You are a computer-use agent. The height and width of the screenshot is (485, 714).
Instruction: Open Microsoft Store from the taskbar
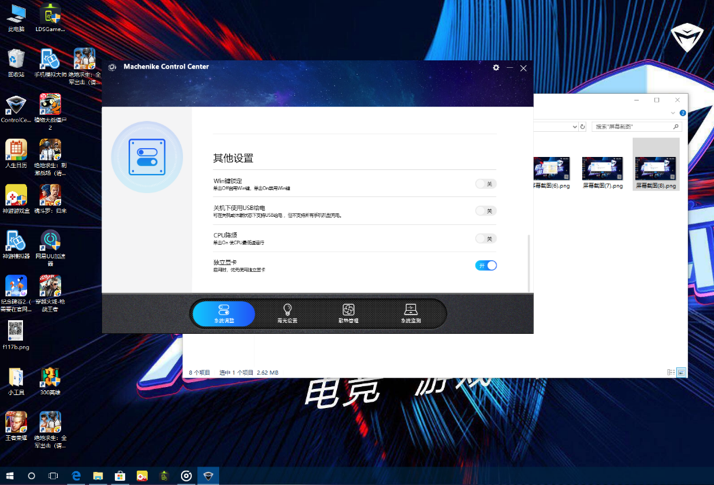coord(120,476)
